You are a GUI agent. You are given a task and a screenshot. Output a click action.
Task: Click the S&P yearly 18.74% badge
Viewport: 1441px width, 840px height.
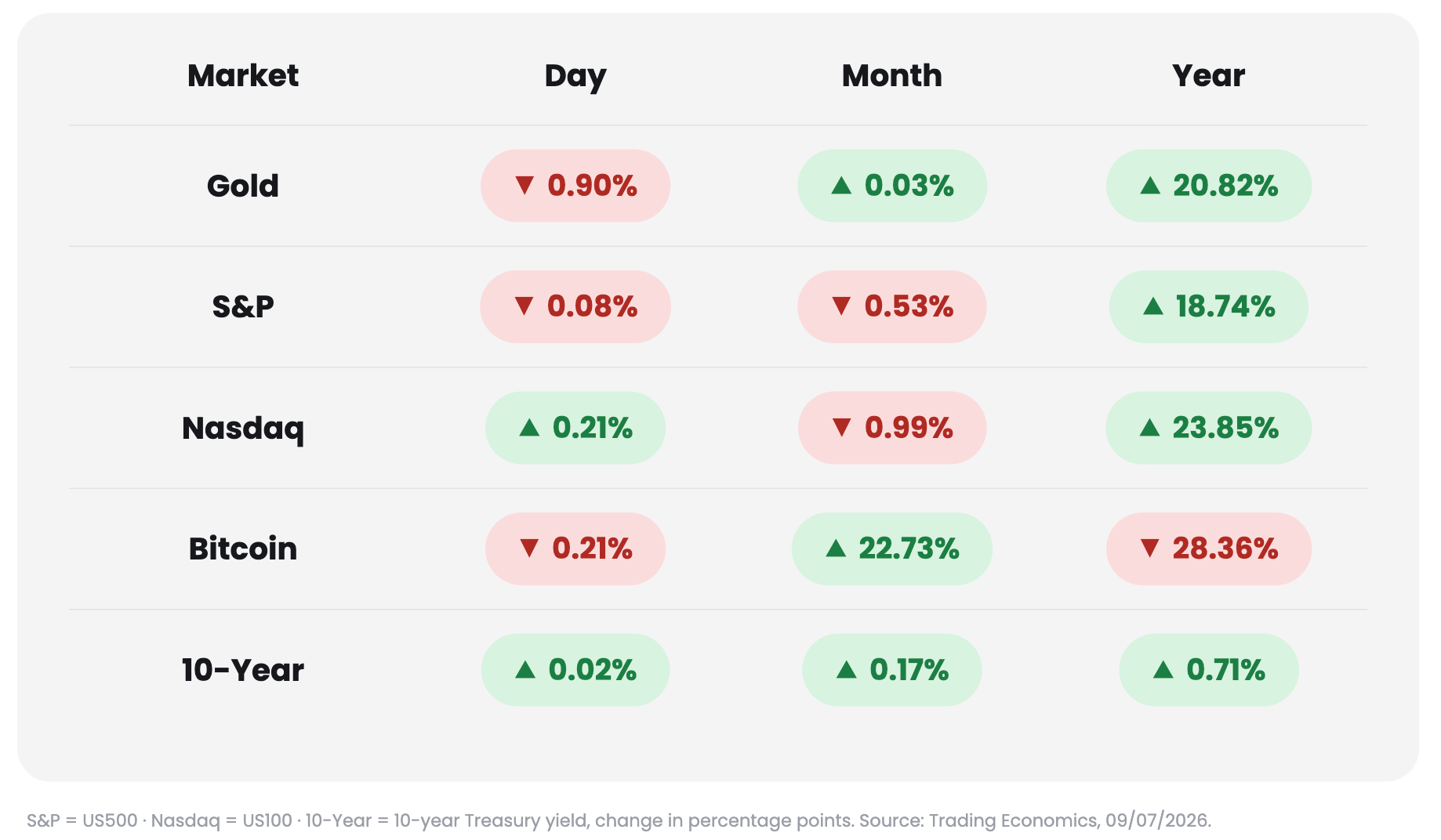pyautogui.click(x=1209, y=306)
